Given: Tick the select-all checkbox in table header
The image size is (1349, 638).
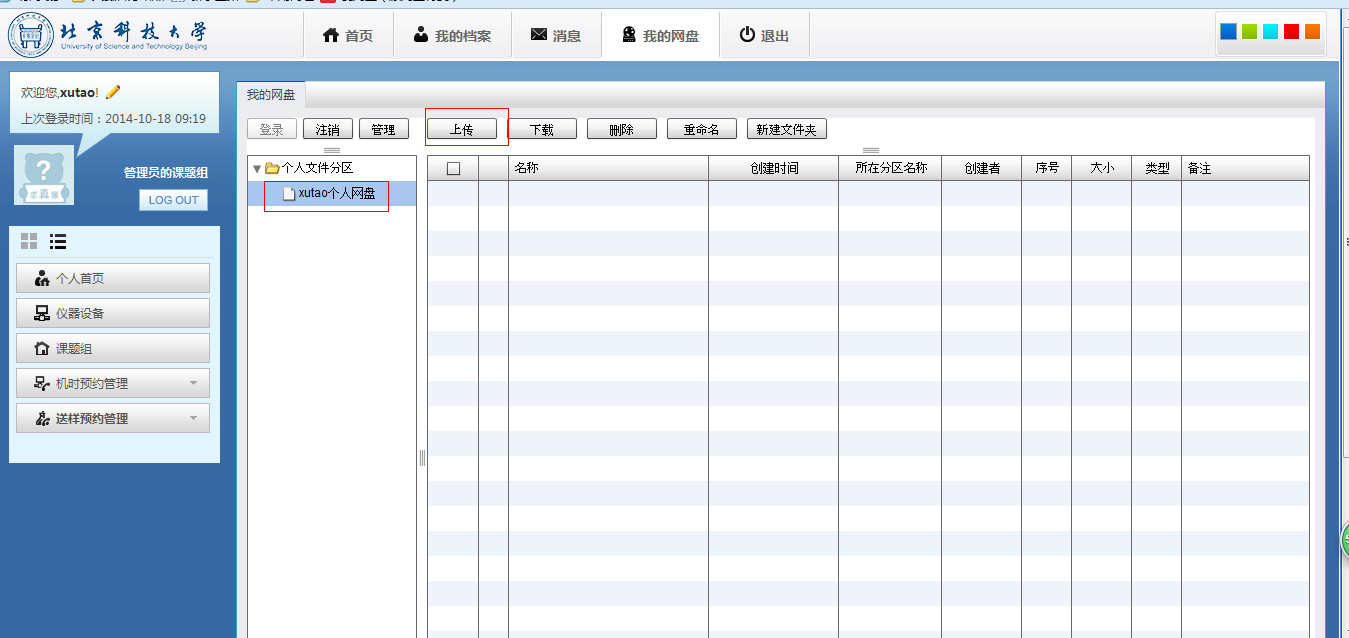Looking at the screenshot, I should [453, 169].
